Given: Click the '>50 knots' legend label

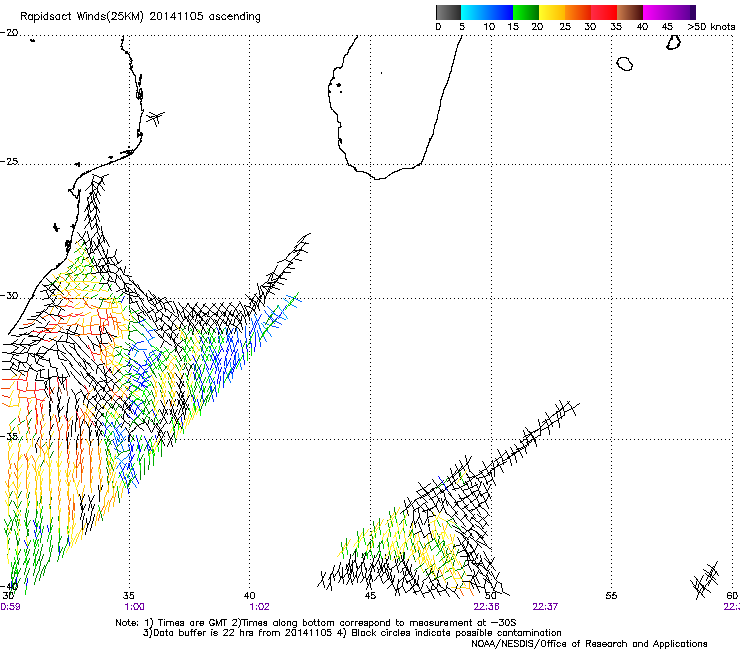Looking at the screenshot, I should pyautogui.click(x=711, y=27).
